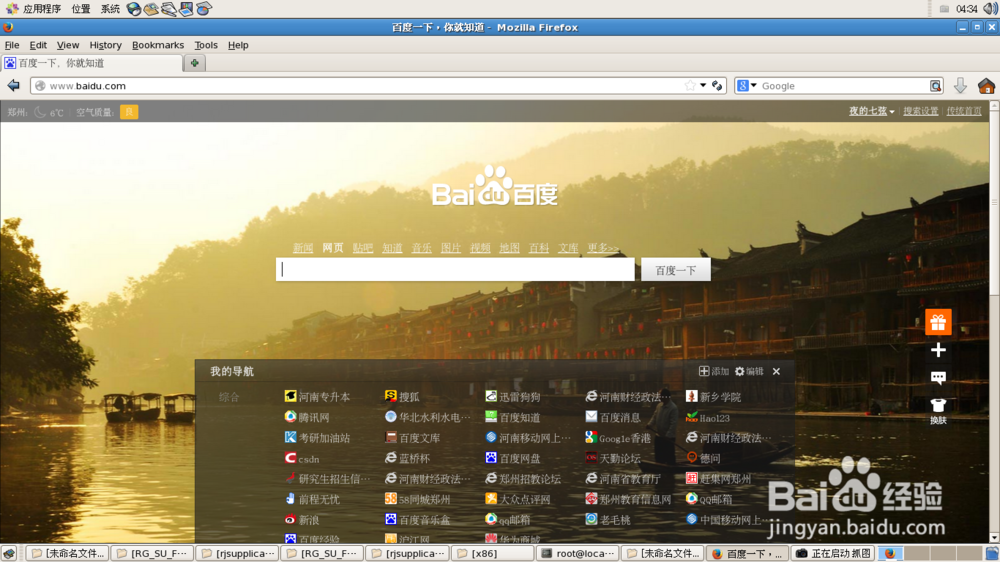Open the 百度网盘 shortcut
The image size is (1000, 562).
point(513,458)
